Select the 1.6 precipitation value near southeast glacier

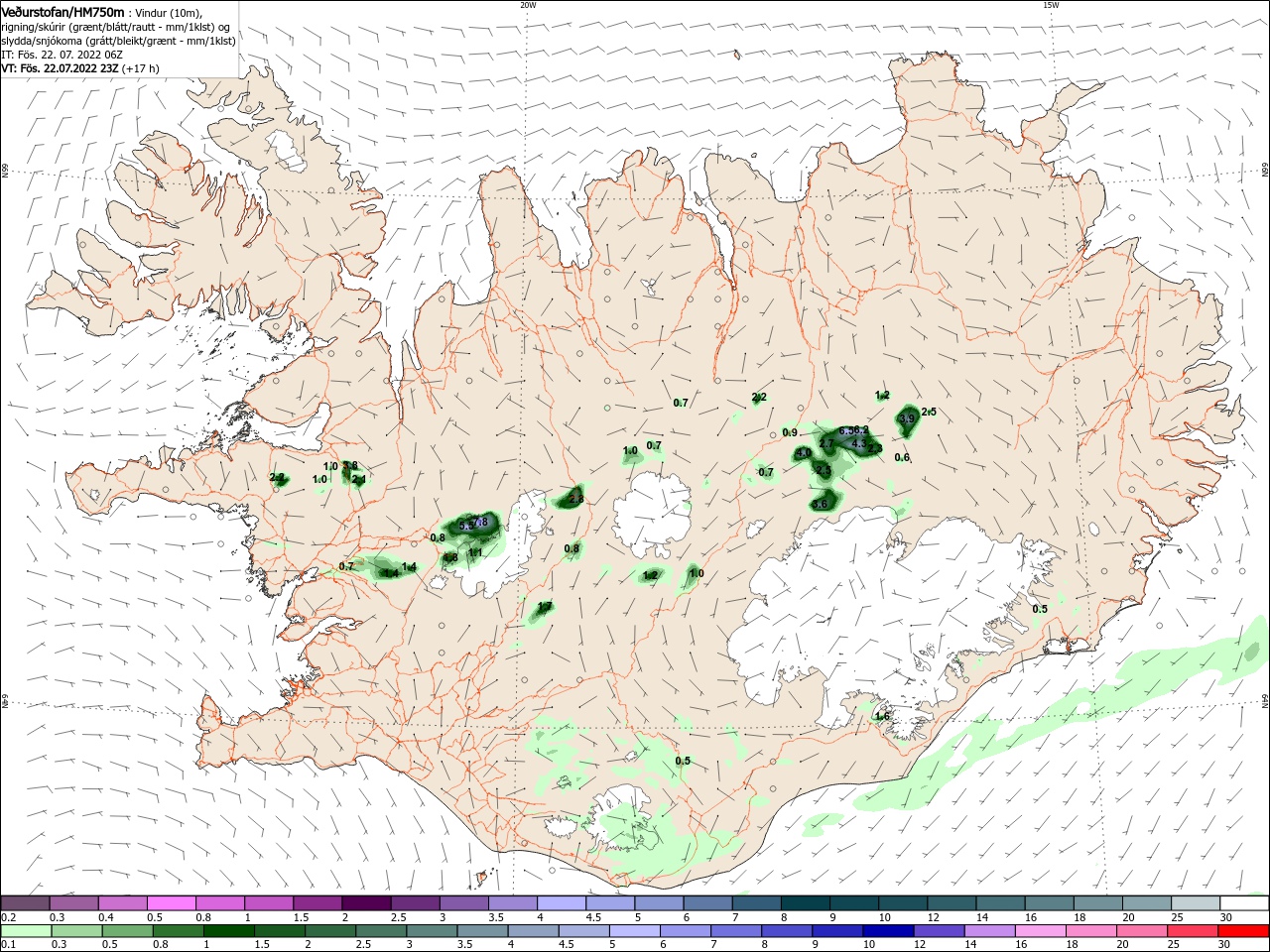(882, 716)
